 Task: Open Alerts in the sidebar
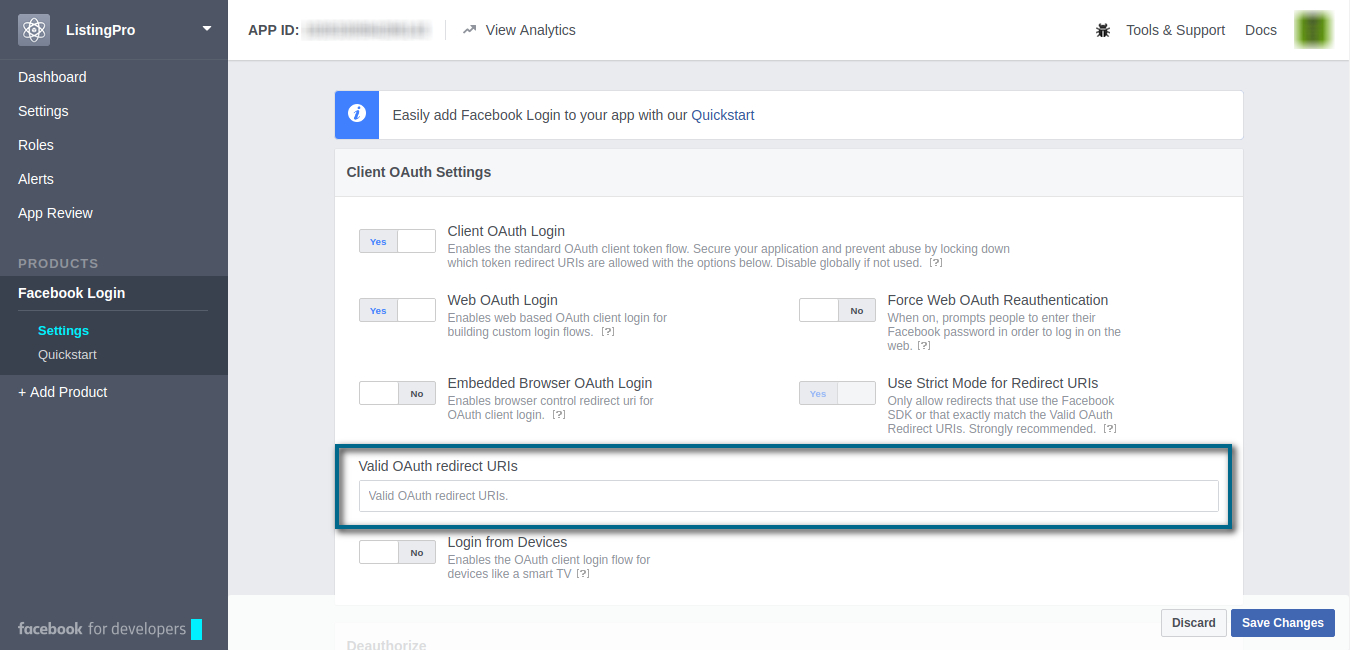tap(36, 179)
